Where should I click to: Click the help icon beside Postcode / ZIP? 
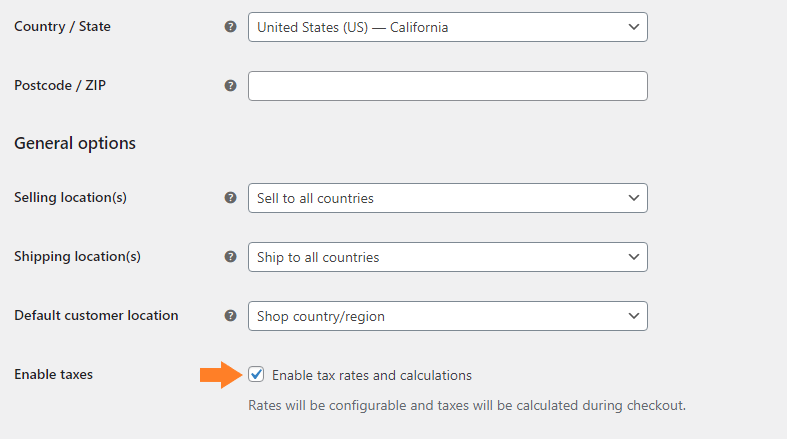pos(231,86)
